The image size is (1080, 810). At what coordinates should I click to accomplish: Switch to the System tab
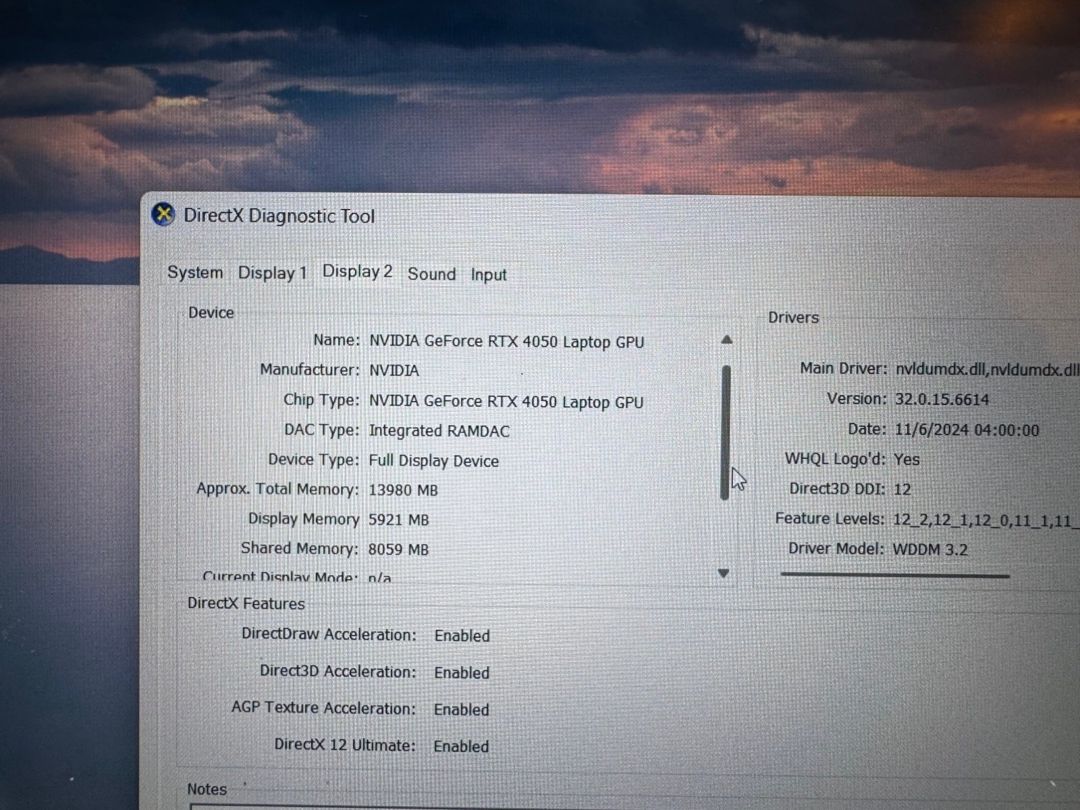195,273
